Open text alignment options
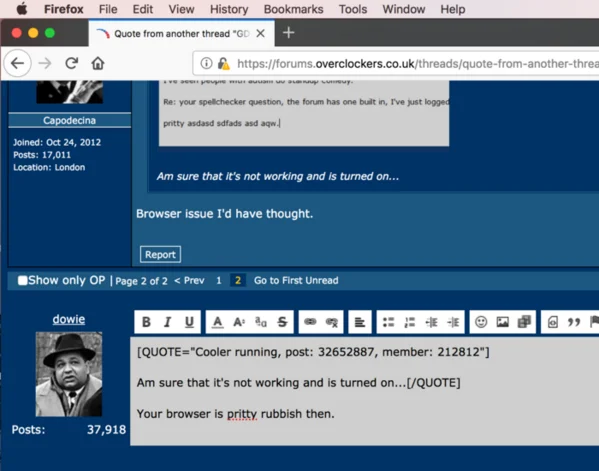The image size is (599, 471). click(360, 322)
